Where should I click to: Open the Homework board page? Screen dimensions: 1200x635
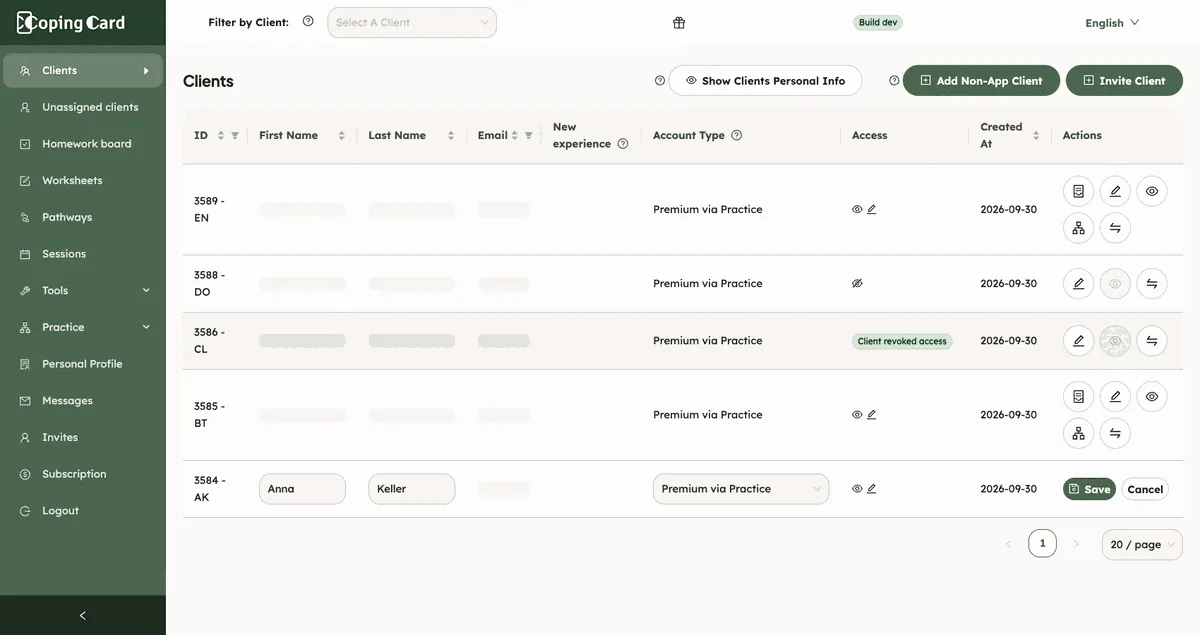pos(83,144)
